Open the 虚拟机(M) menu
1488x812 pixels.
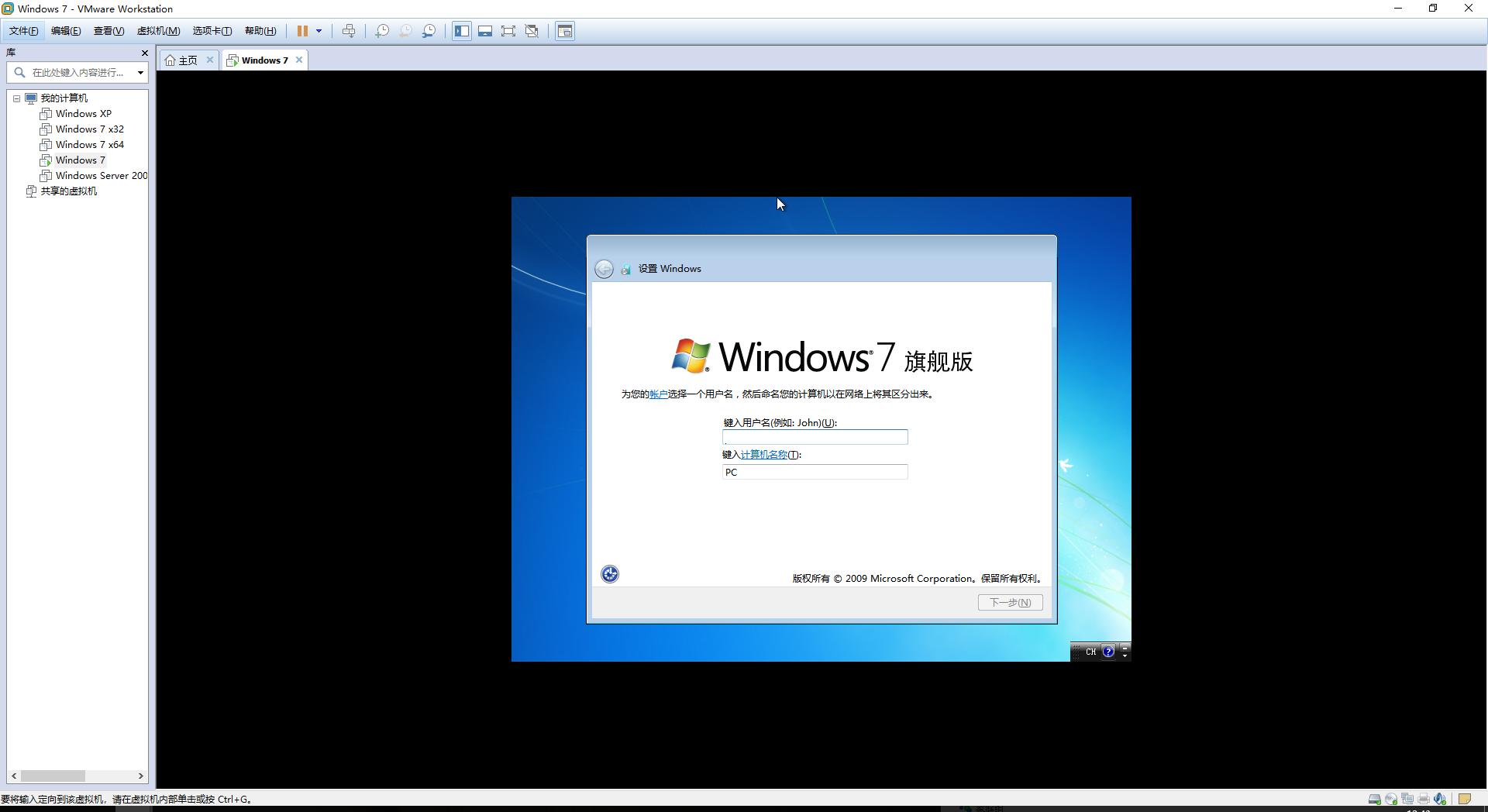pos(157,31)
